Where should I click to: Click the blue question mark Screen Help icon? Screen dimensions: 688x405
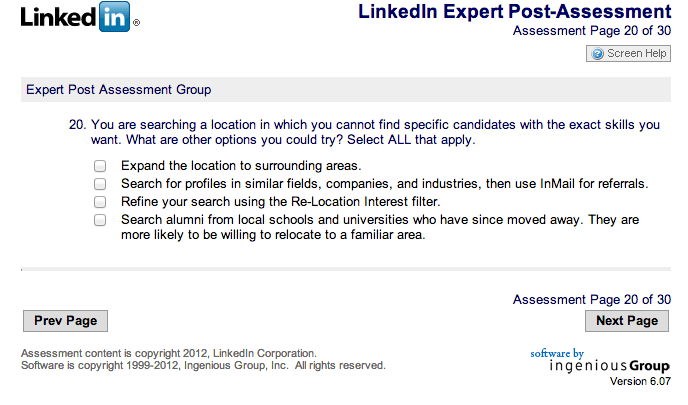tap(598, 54)
